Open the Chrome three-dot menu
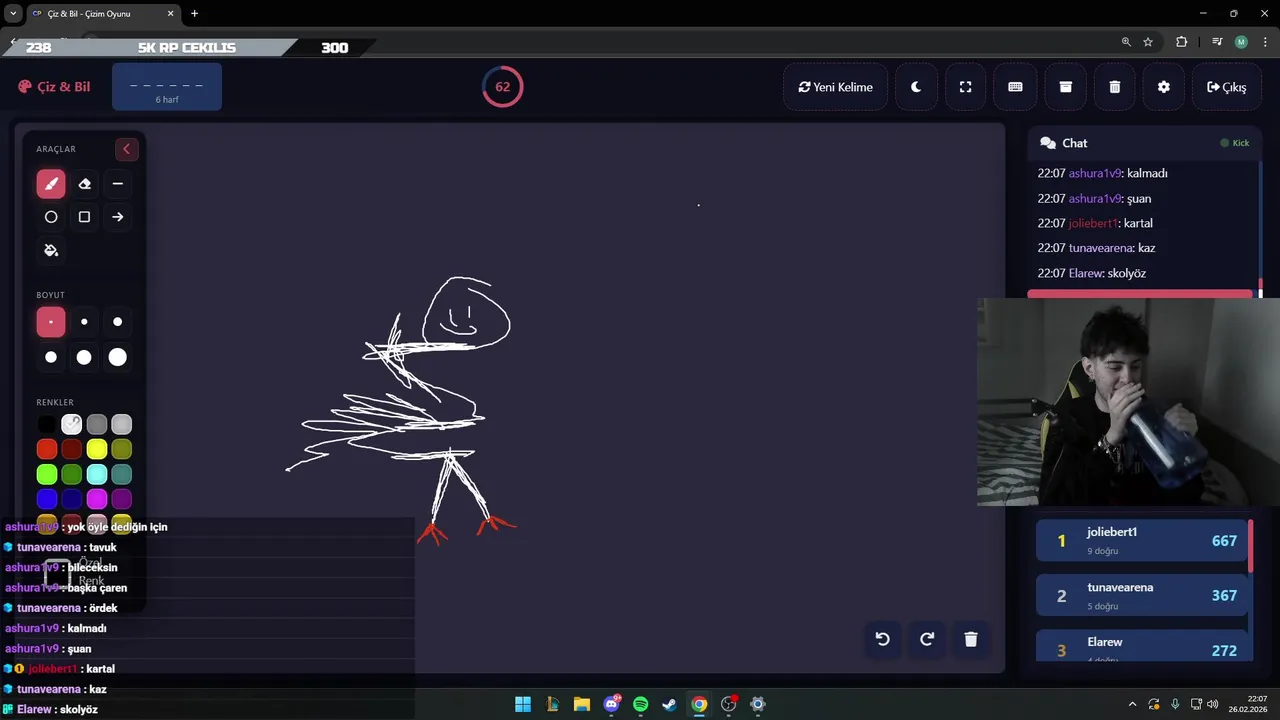Viewport: 1280px width, 720px height. [x=1265, y=42]
